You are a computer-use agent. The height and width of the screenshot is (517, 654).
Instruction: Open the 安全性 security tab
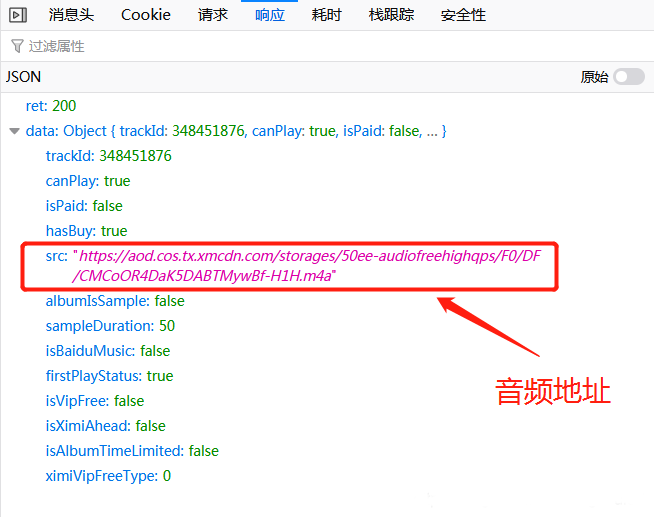[463, 14]
